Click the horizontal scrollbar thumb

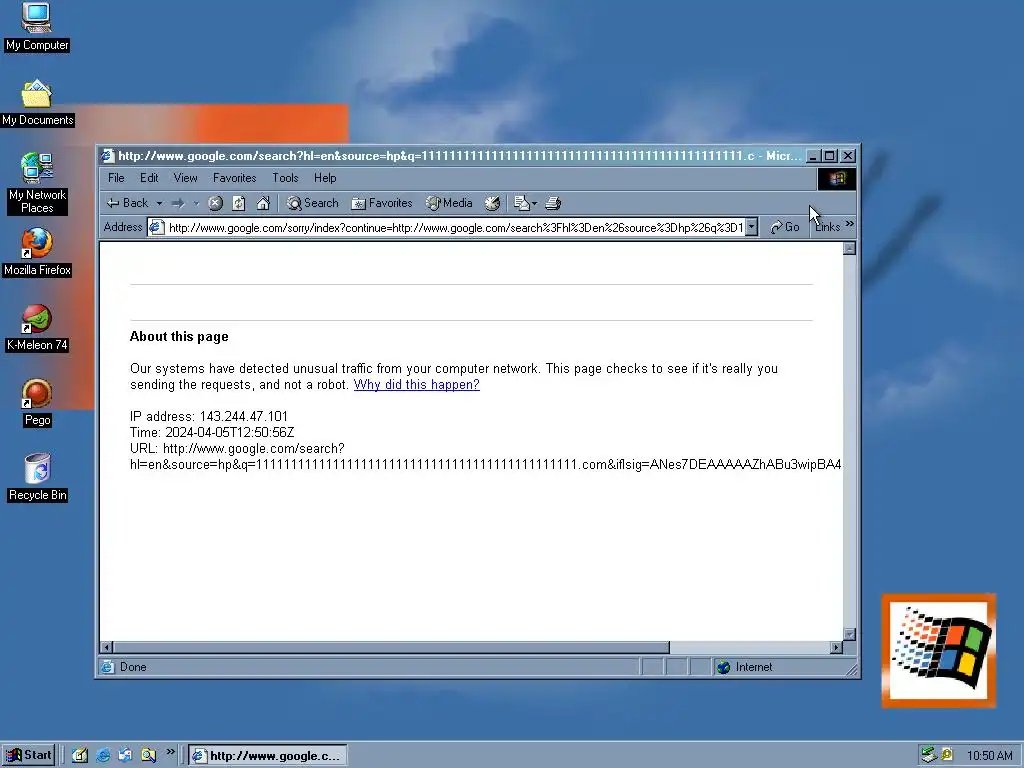(391, 647)
